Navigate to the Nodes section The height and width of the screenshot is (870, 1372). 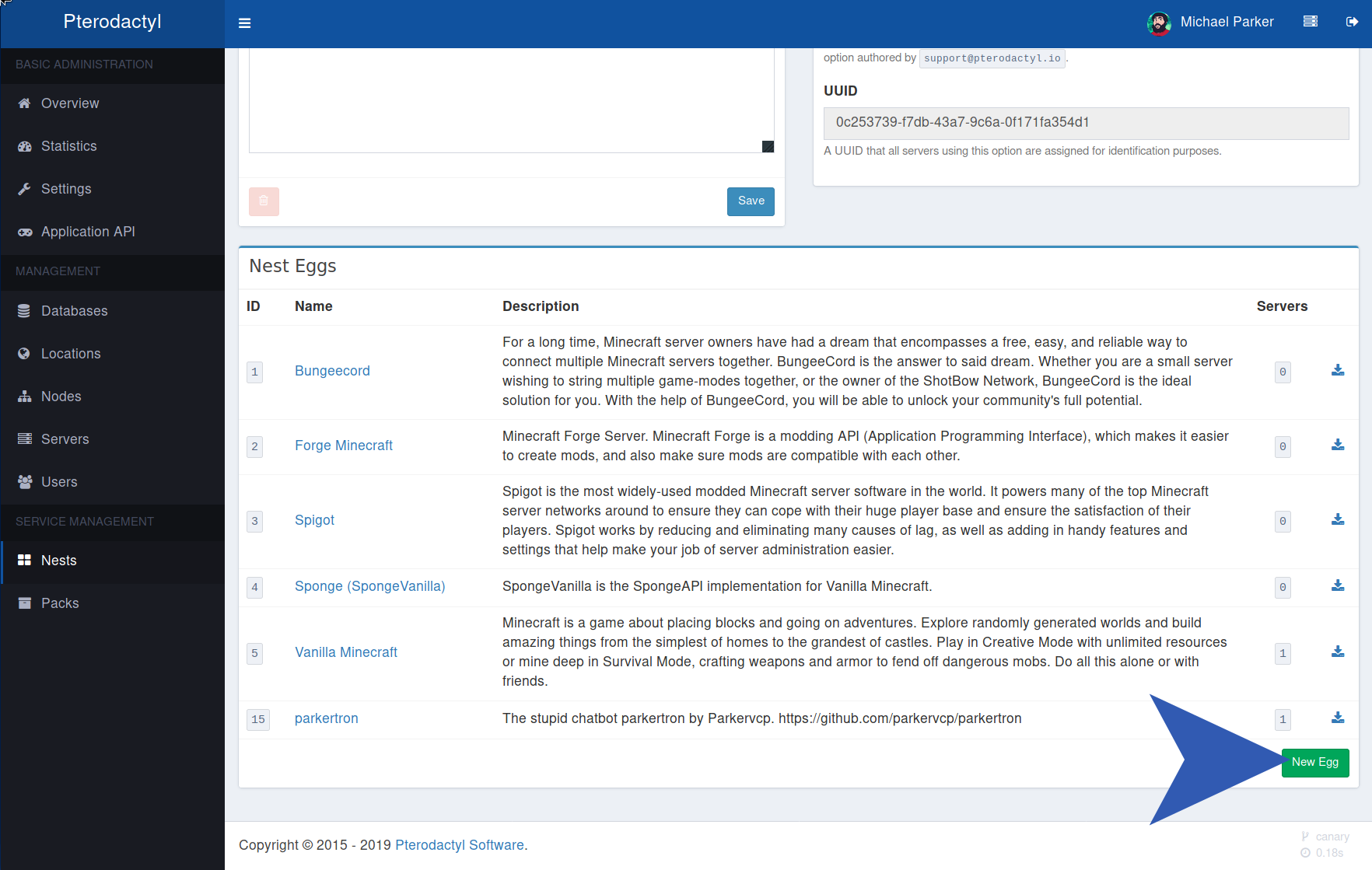(61, 397)
